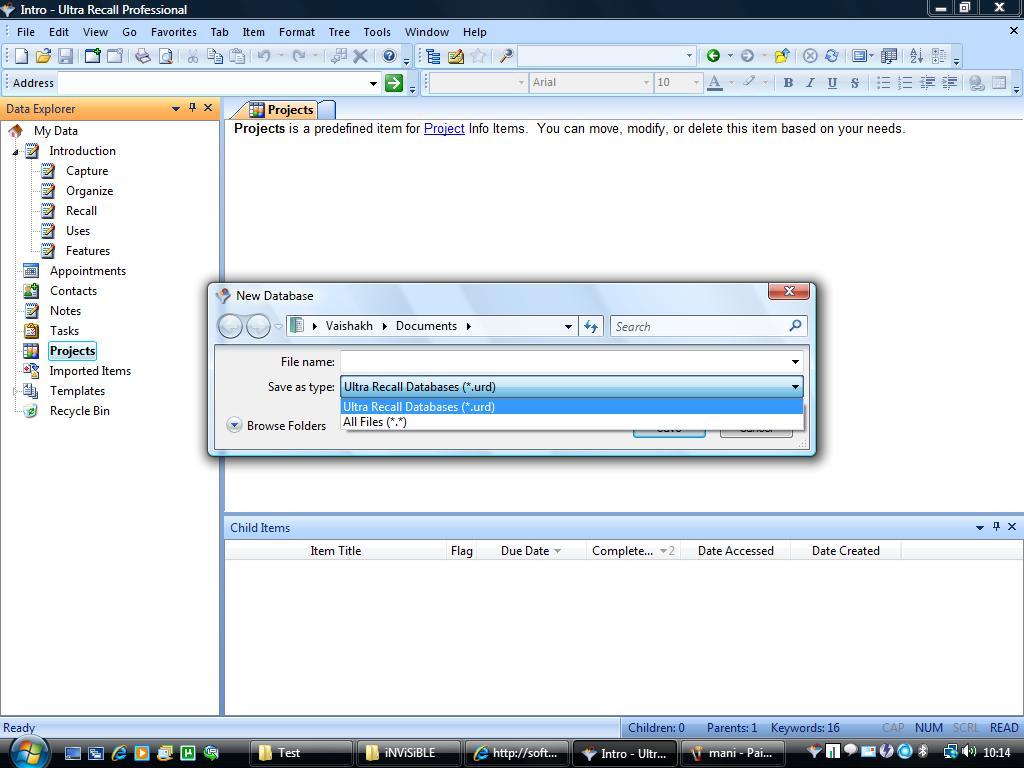
Task: Toggle bulleted list formatting
Action: 883,83
